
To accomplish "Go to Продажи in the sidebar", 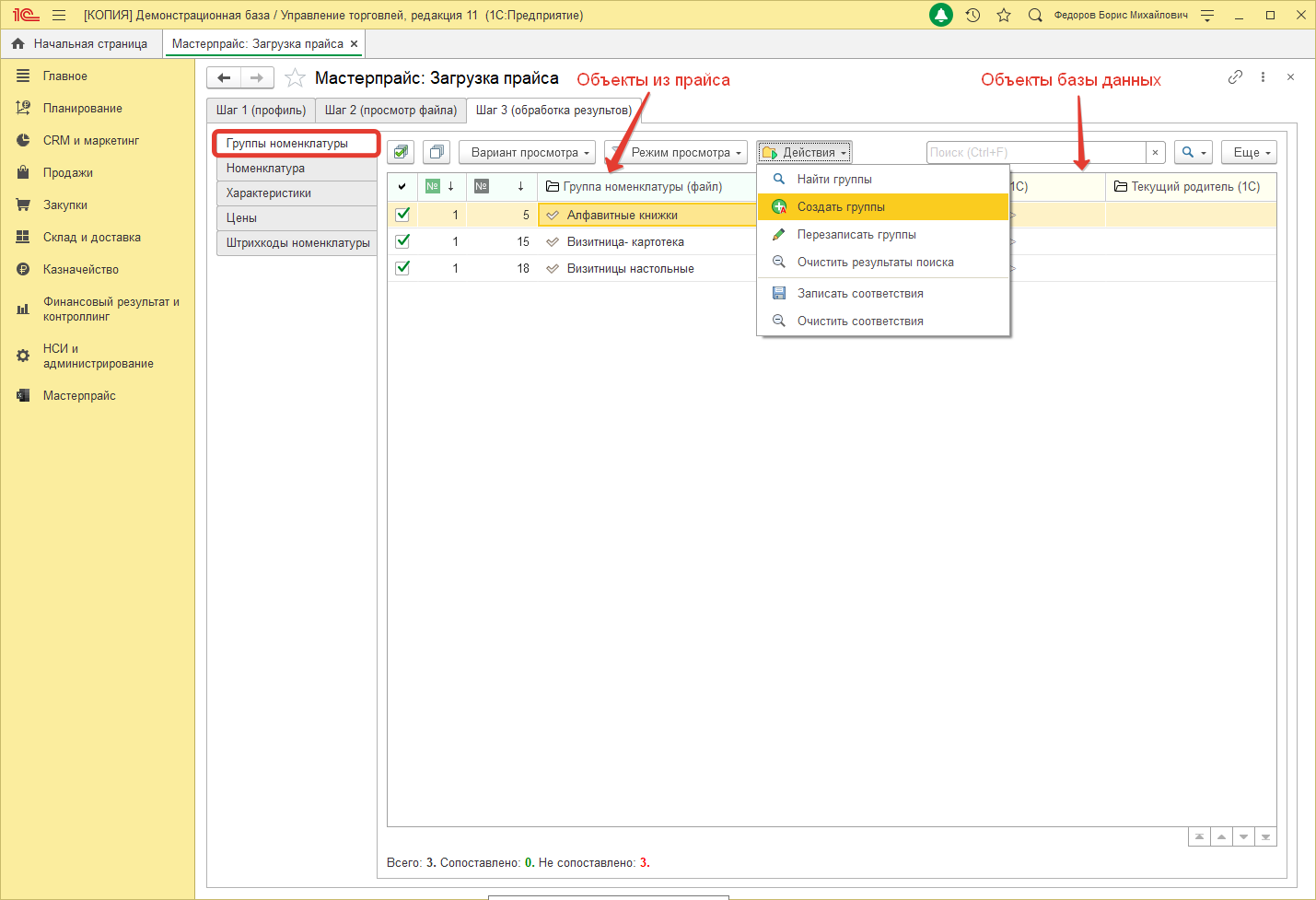I will click(x=68, y=173).
